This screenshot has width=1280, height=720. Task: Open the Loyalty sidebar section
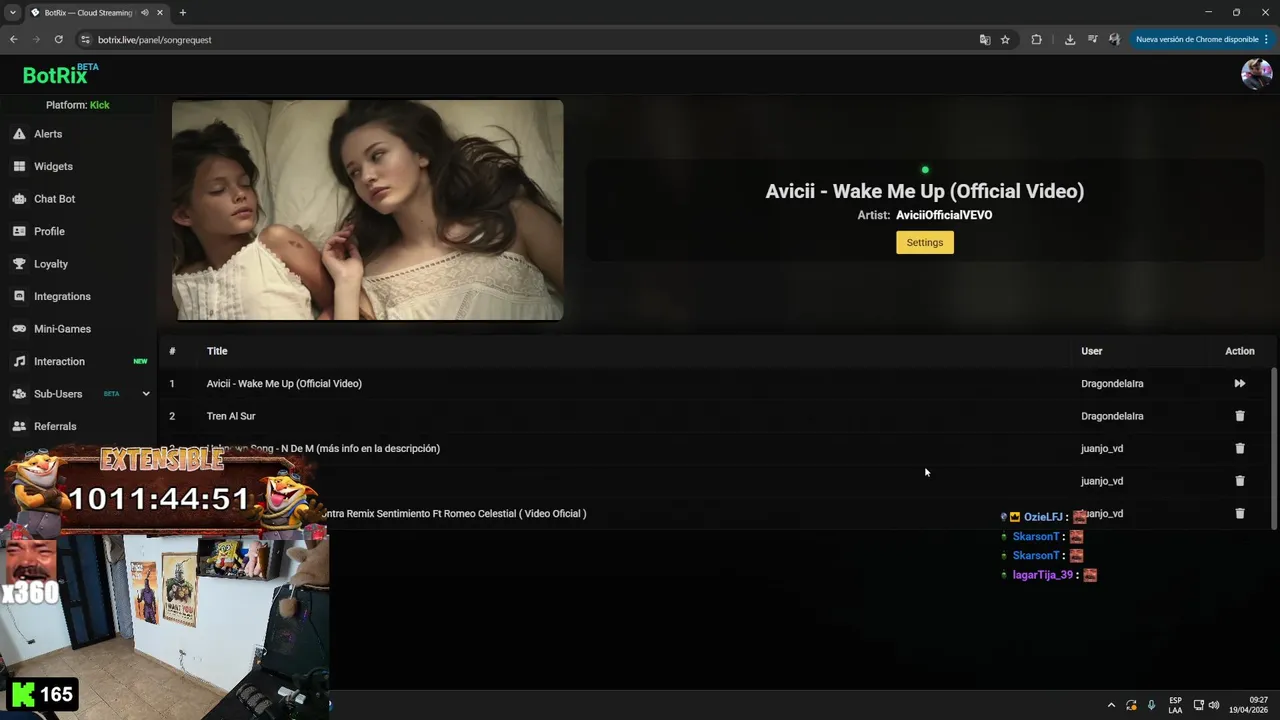pyautogui.click(x=51, y=264)
